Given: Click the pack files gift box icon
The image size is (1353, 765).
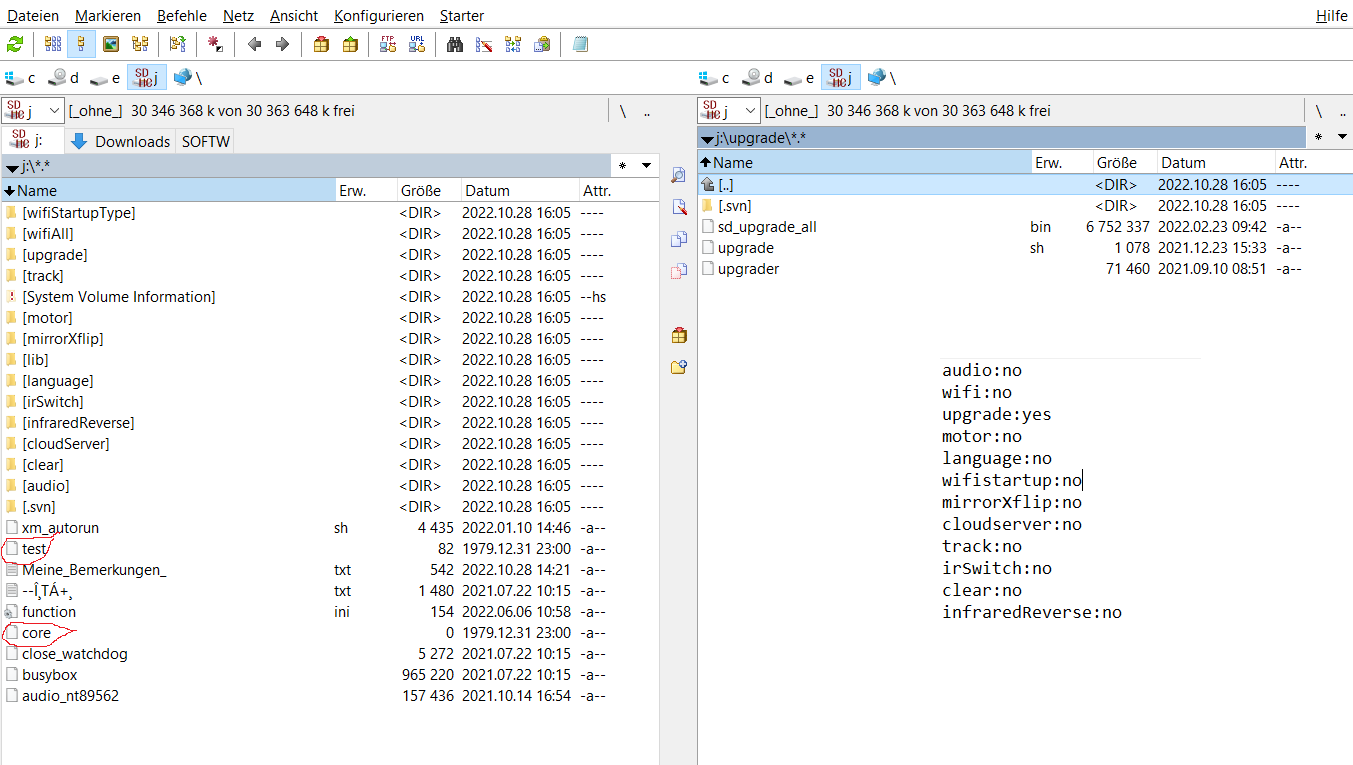Looking at the screenshot, I should click(x=321, y=44).
